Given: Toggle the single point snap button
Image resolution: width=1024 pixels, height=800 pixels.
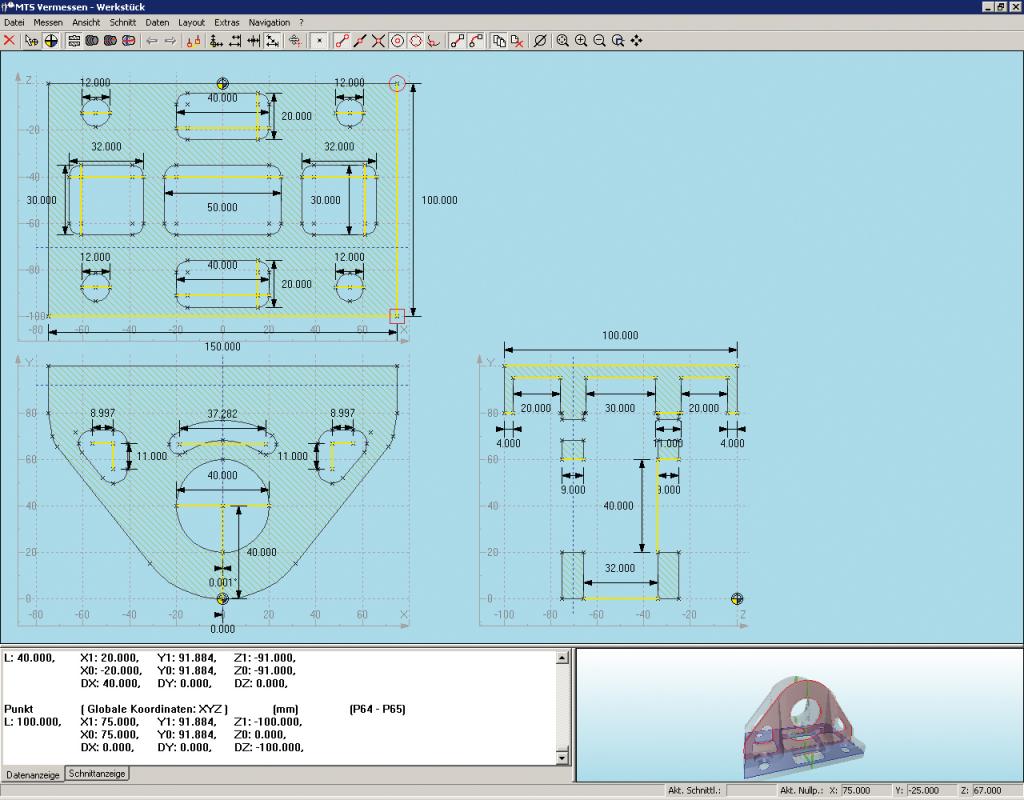Looking at the screenshot, I should pos(319,41).
